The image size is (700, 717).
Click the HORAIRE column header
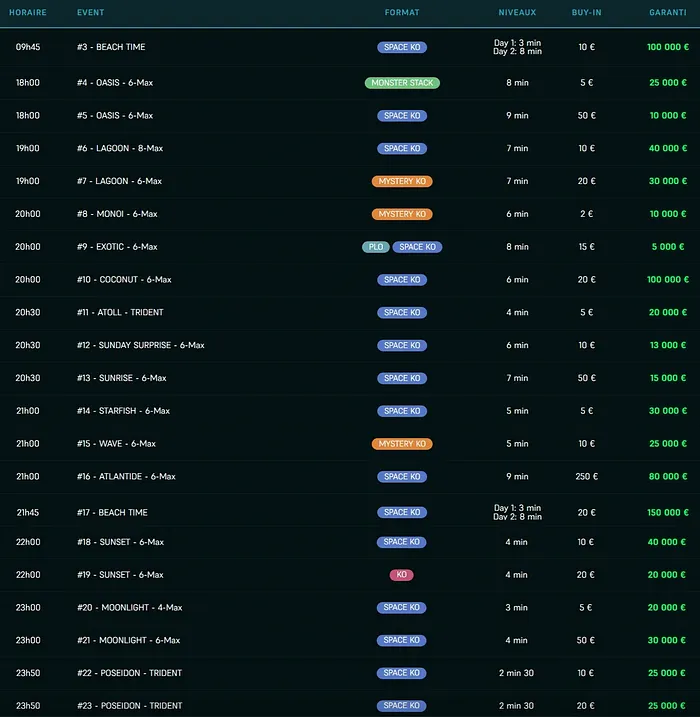(x=27, y=12)
